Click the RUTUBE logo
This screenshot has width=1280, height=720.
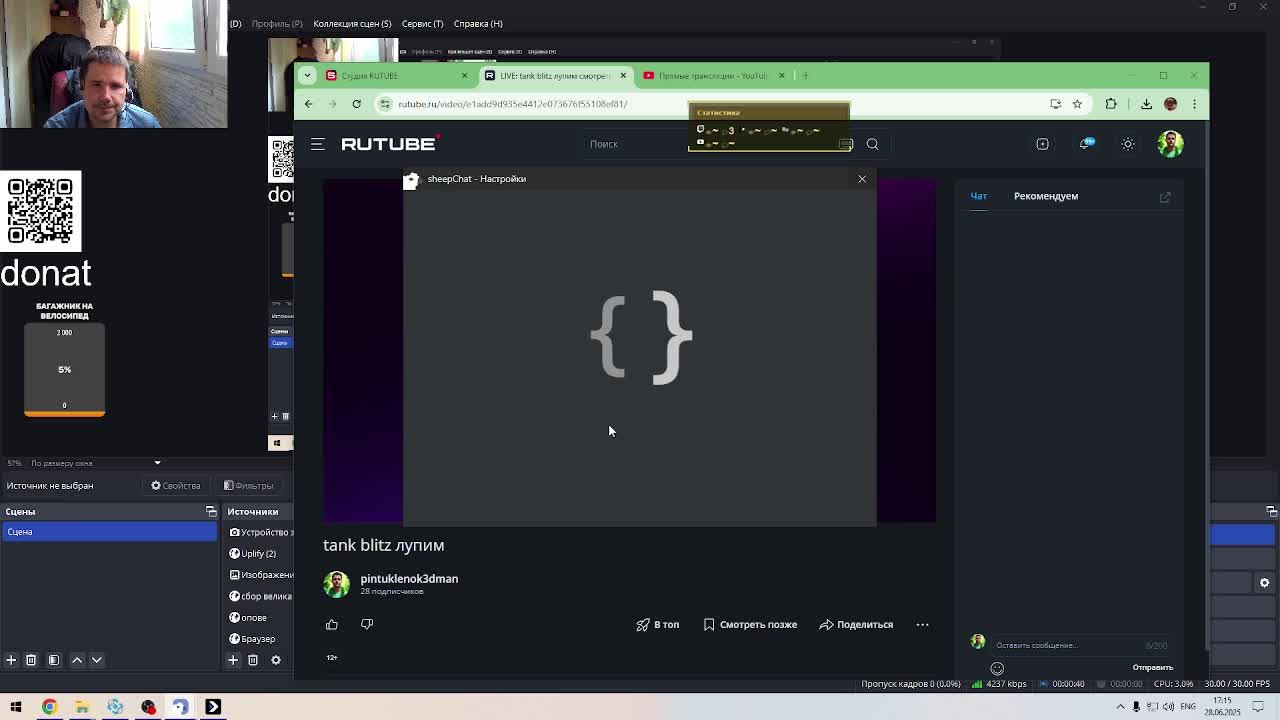pyautogui.click(x=391, y=144)
